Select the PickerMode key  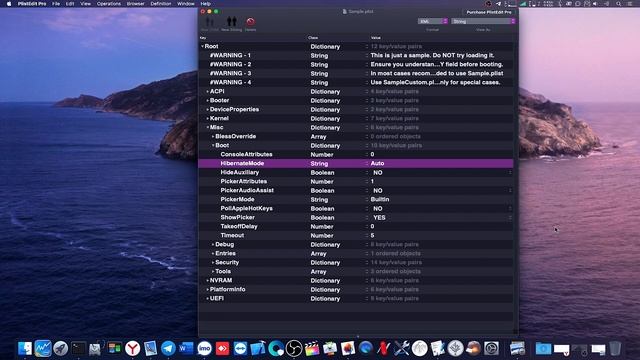[x=237, y=199]
